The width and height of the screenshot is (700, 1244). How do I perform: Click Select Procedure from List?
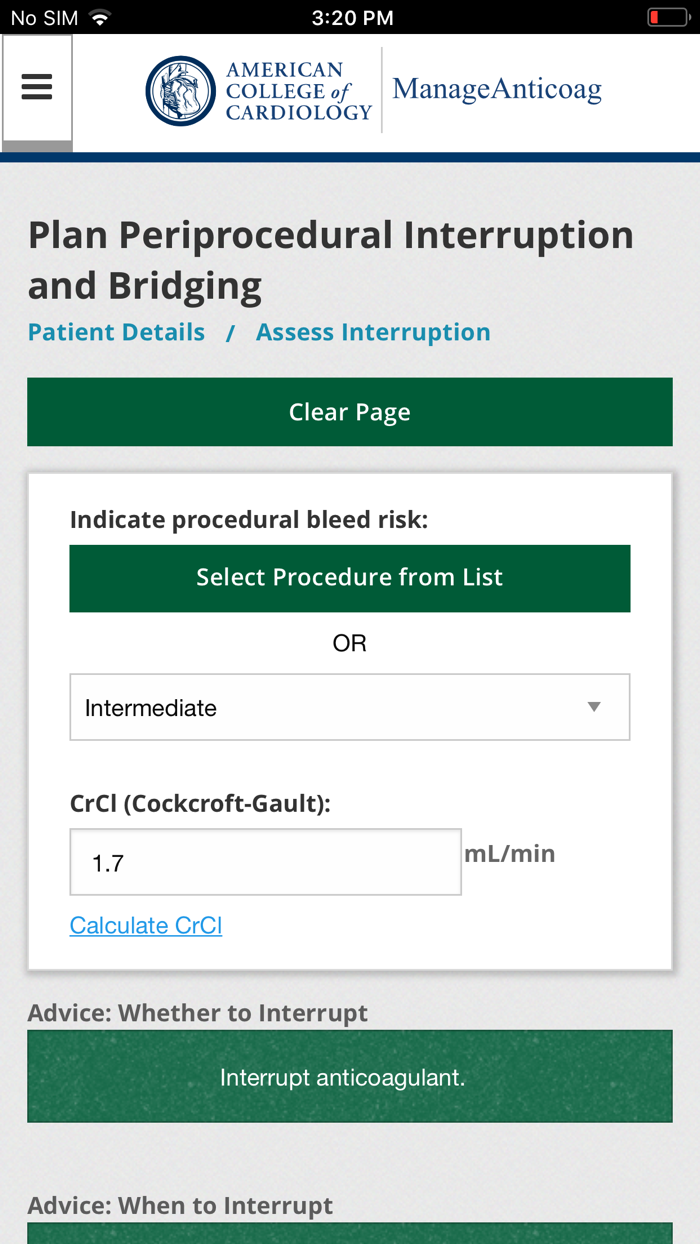350,577
